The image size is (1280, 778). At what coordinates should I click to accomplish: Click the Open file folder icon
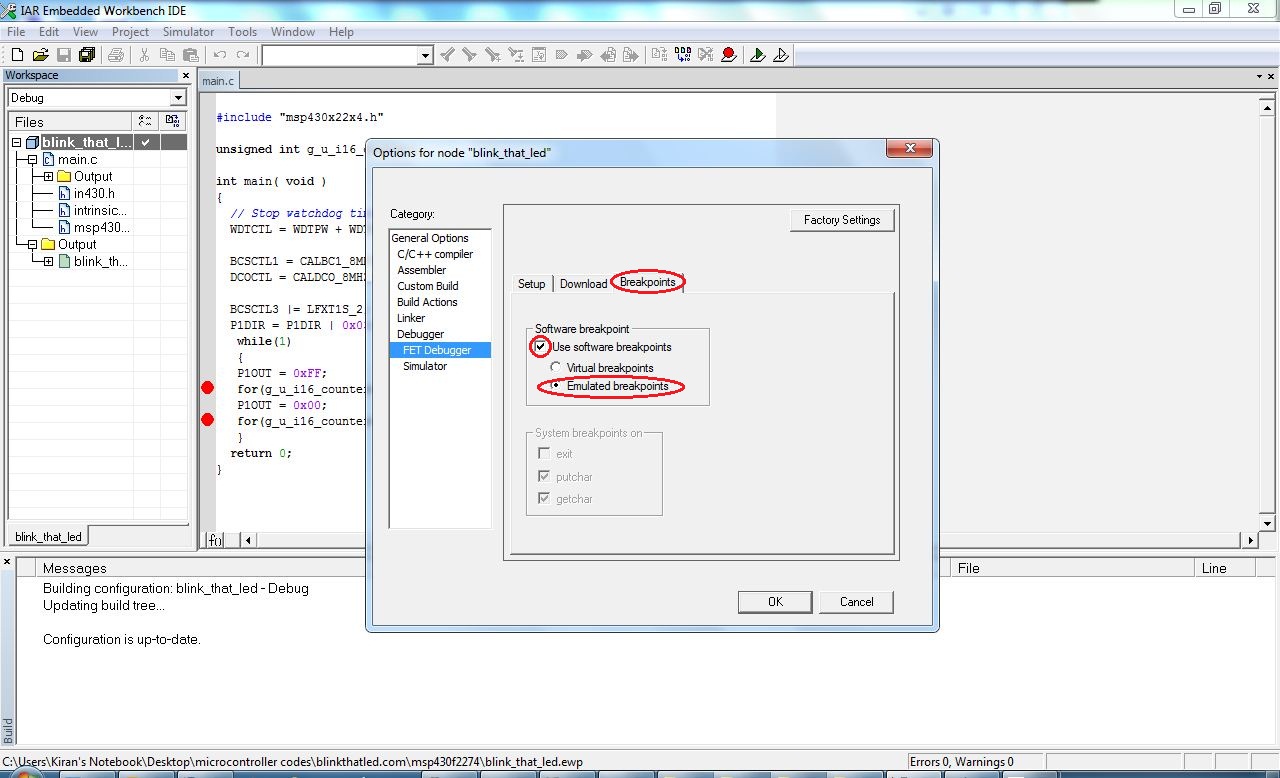40,55
